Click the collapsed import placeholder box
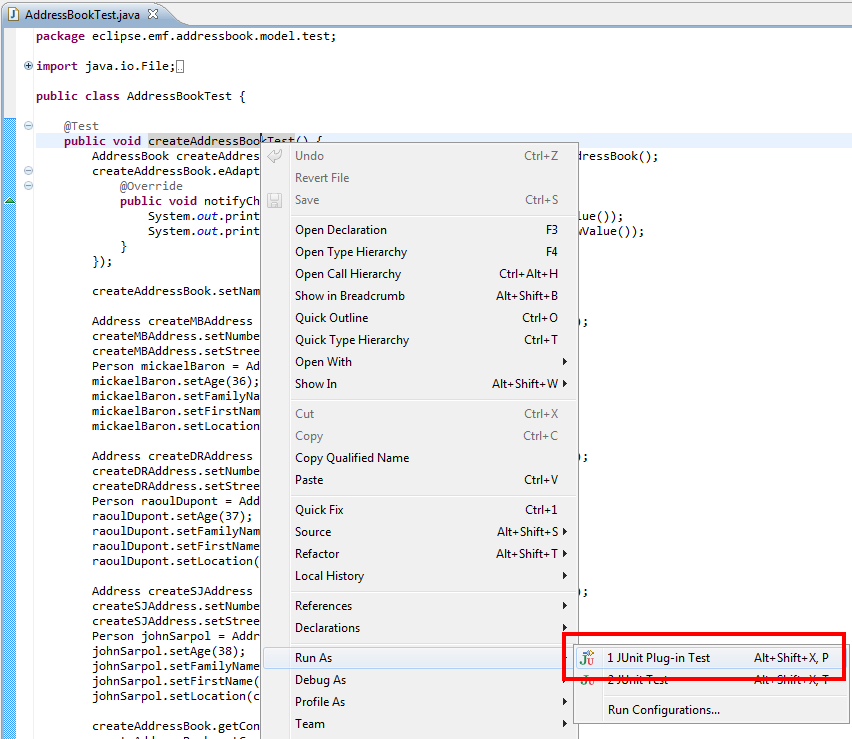This screenshot has width=852, height=739. click(x=180, y=67)
